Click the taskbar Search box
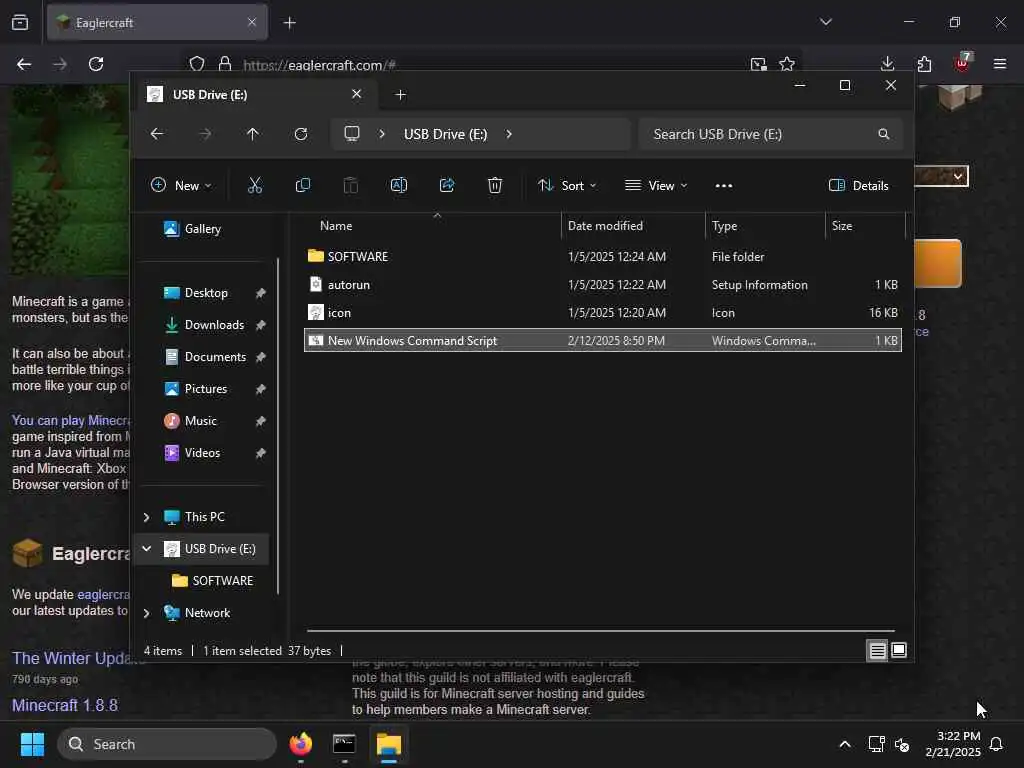This screenshot has width=1024, height=768. 167,744
